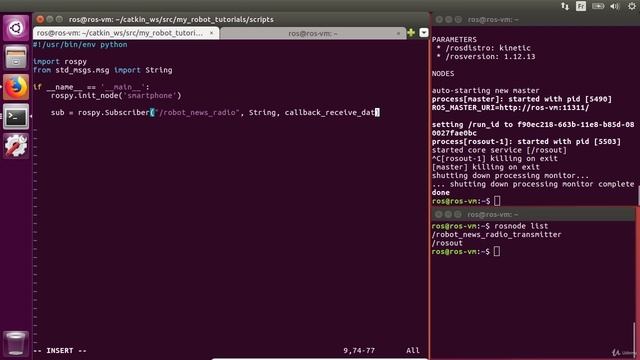Open the terminal tab list dropdown arrow

coord(424,33)
